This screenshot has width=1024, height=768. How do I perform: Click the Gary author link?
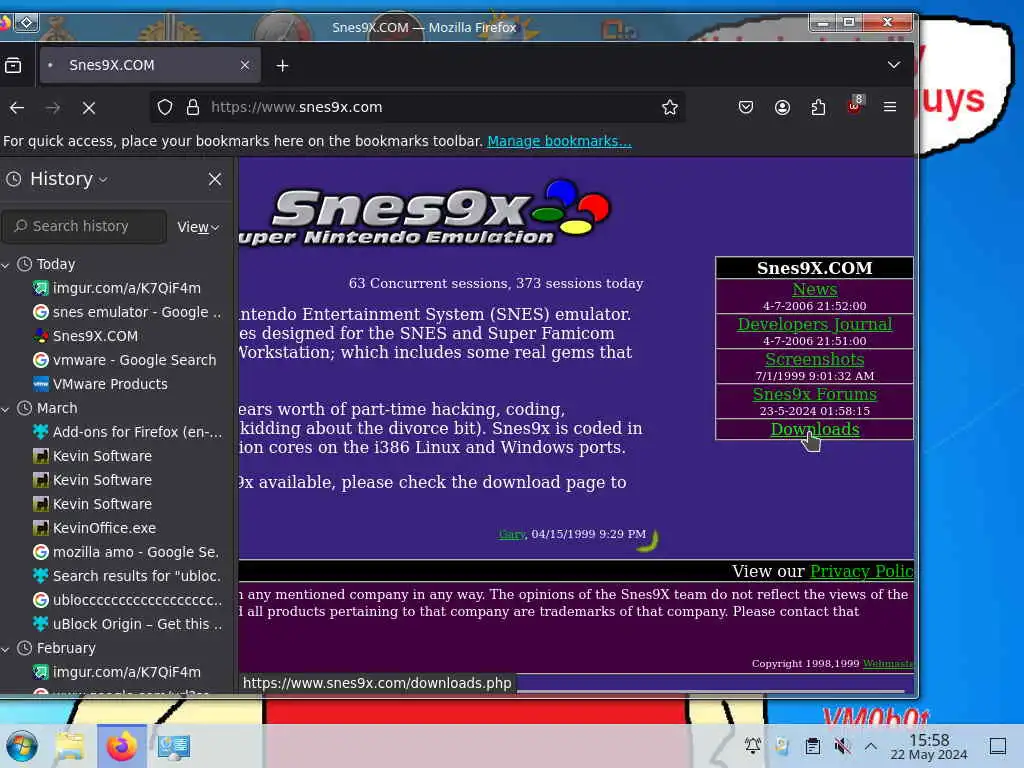tap(511, 534)
